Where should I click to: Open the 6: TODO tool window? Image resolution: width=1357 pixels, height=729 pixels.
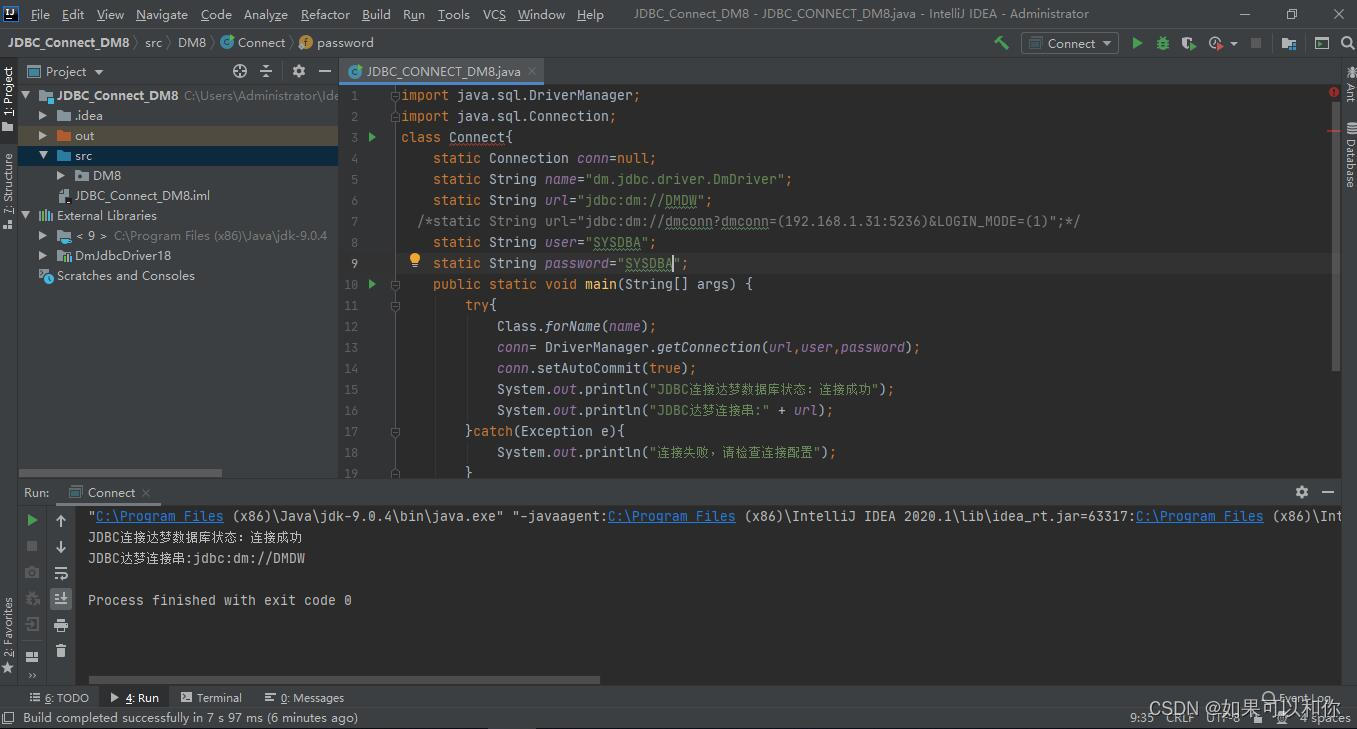pos(60,698)
